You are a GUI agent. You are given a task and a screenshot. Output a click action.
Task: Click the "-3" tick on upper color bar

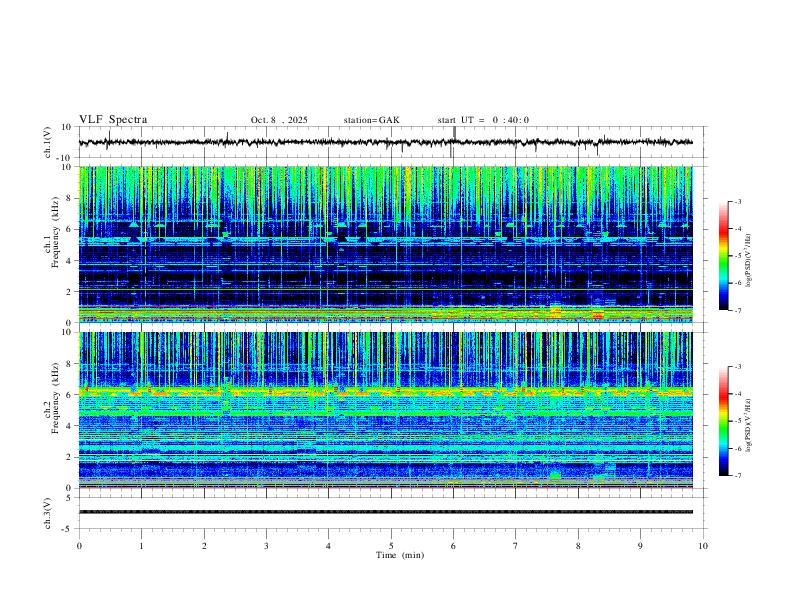point(737,201)
